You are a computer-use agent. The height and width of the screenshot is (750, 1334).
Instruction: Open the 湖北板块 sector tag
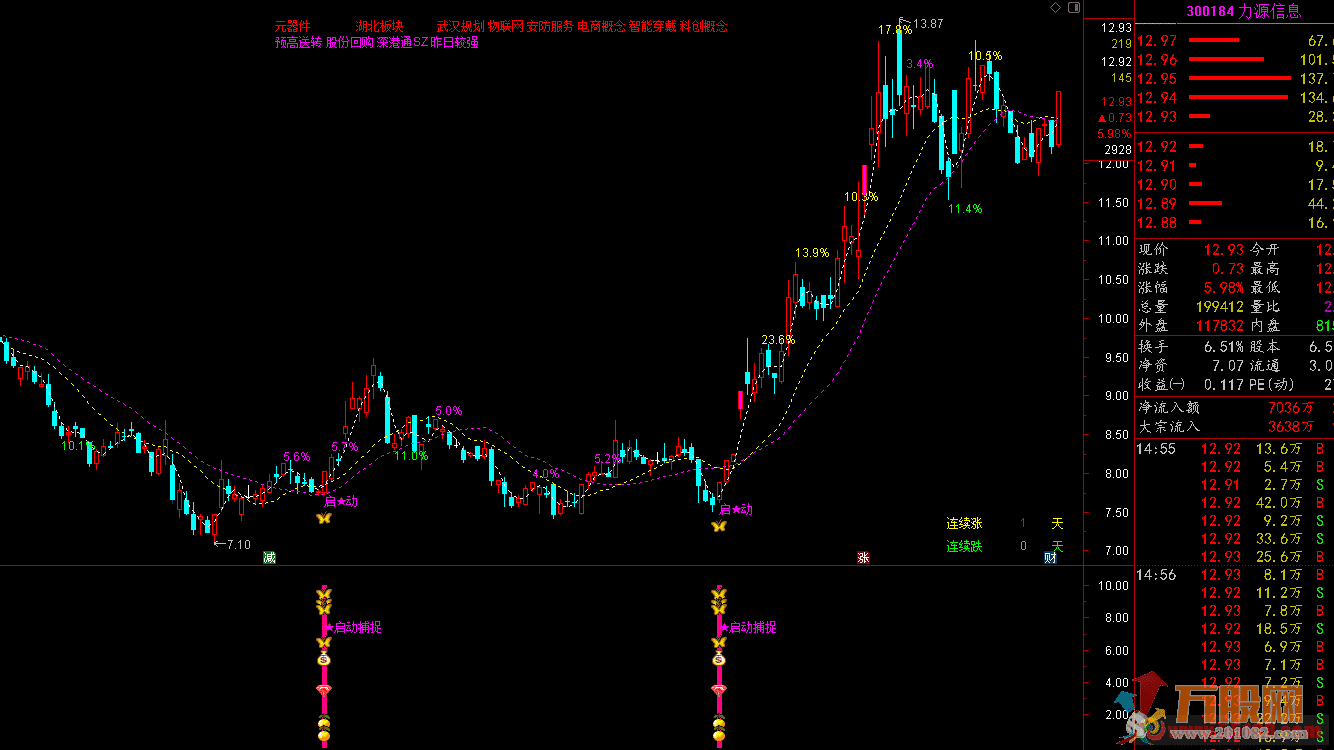(x=379, y=27)
